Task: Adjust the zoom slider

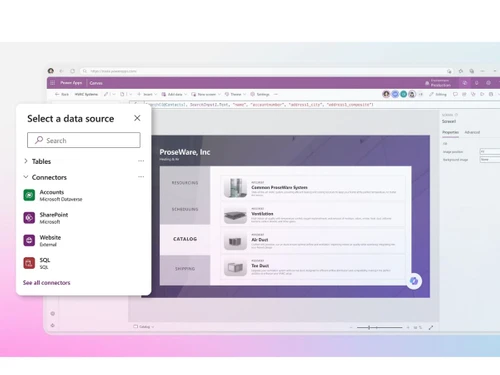Action: [x=379, y=328]
